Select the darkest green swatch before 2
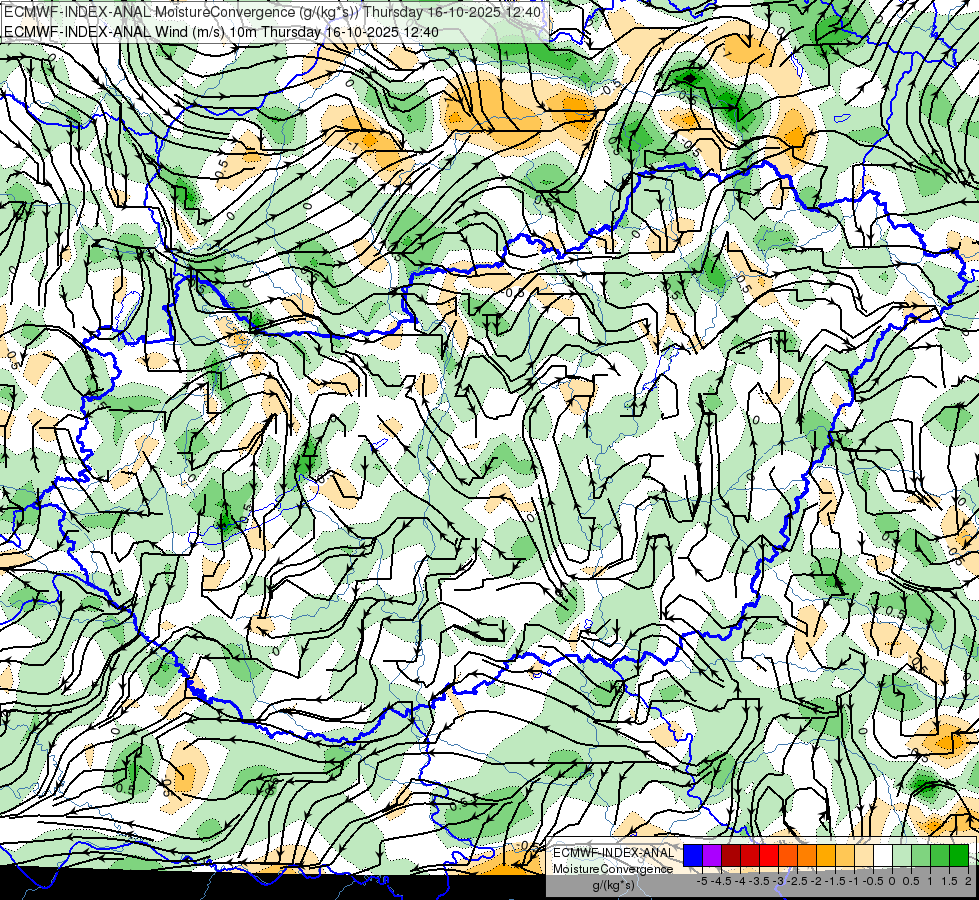 959,856
